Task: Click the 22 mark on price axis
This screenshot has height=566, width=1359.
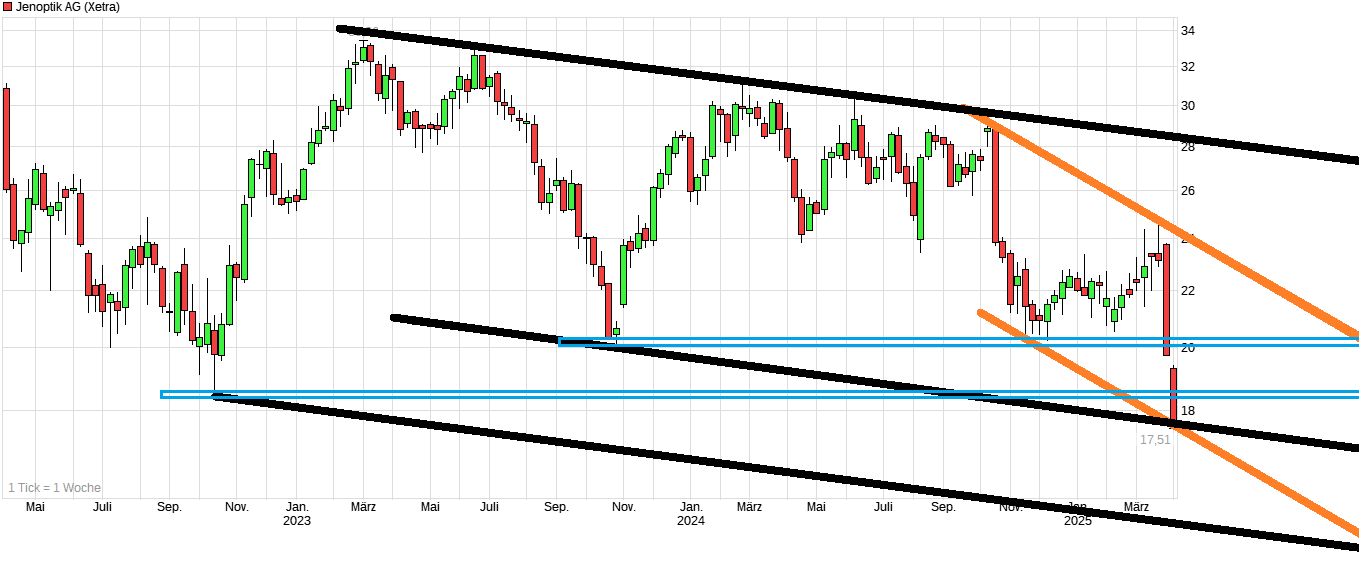Action: click(x=1189, y=291)
